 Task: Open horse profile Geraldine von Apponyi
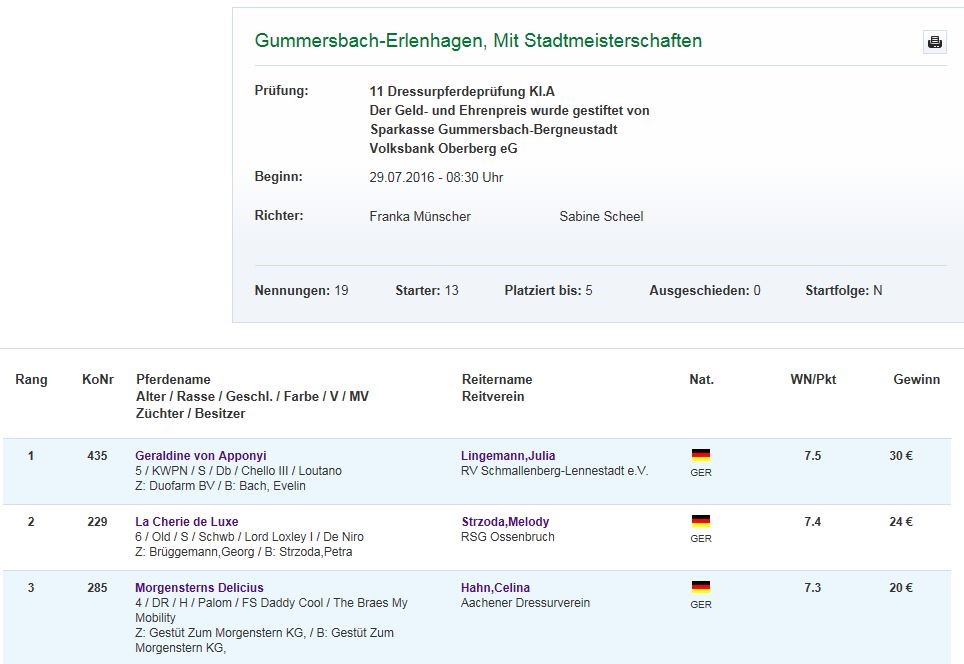click(x=200, y=456)
